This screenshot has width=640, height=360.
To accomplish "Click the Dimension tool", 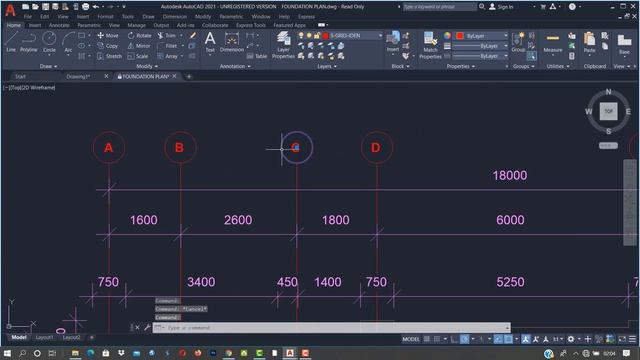I will (x=231, y=42).
